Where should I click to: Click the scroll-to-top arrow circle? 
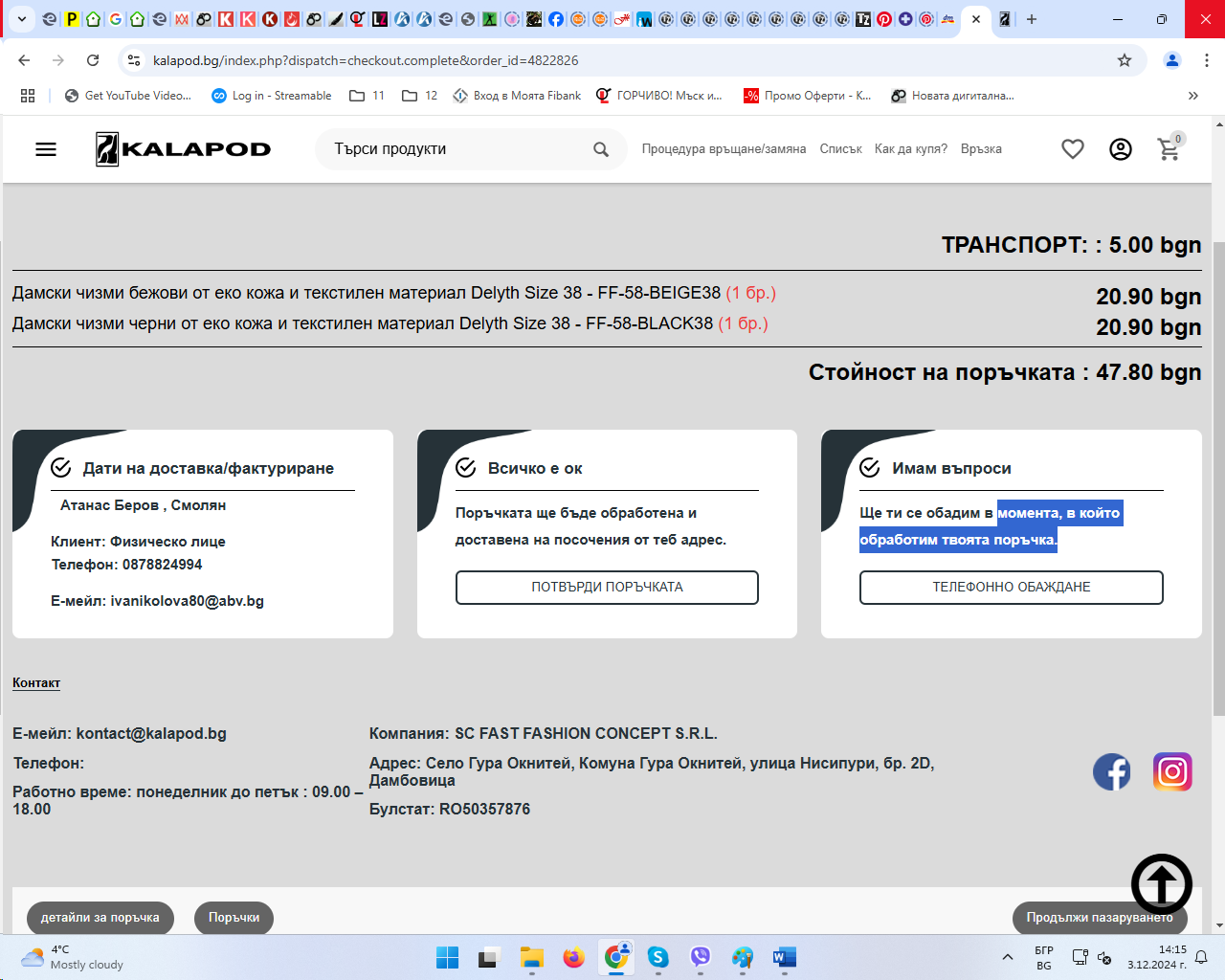click(1162, 884)
